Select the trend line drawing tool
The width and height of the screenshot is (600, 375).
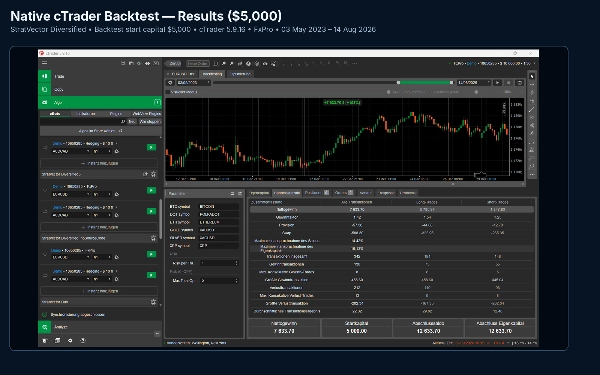(532, 109)
